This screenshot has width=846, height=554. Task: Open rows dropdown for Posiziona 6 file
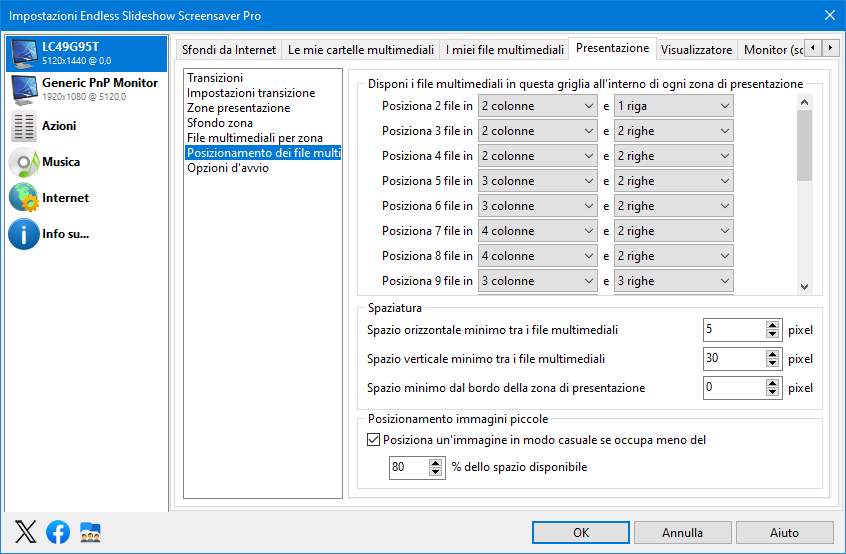pos(673,206)
